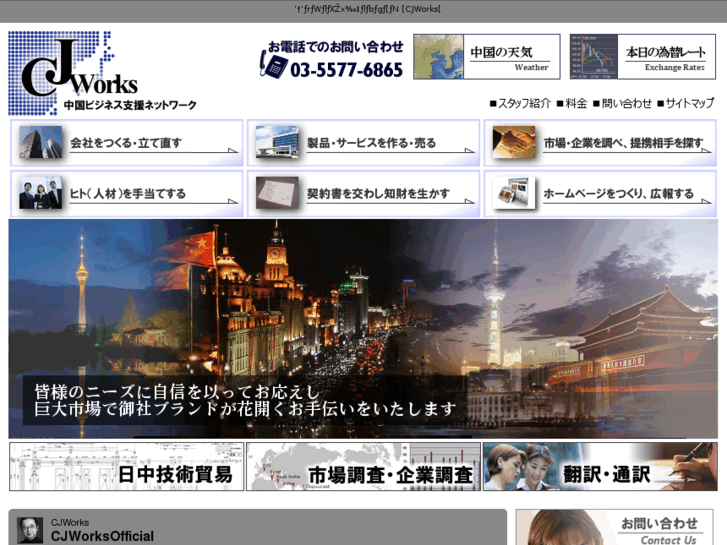Click the CJ Works logo
Screen dimensions: 727x545
tap(102, 73)
